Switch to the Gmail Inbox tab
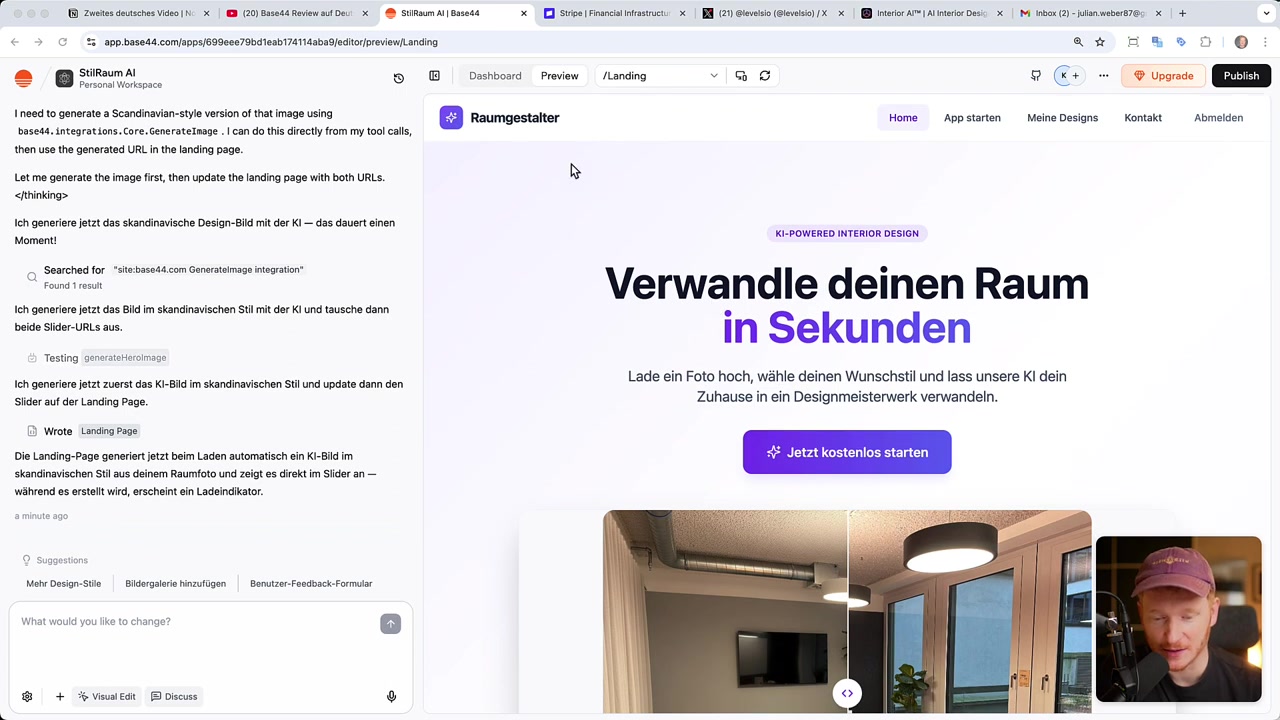This screenshot has width=1280, height=720. (x=1089, y=13)
